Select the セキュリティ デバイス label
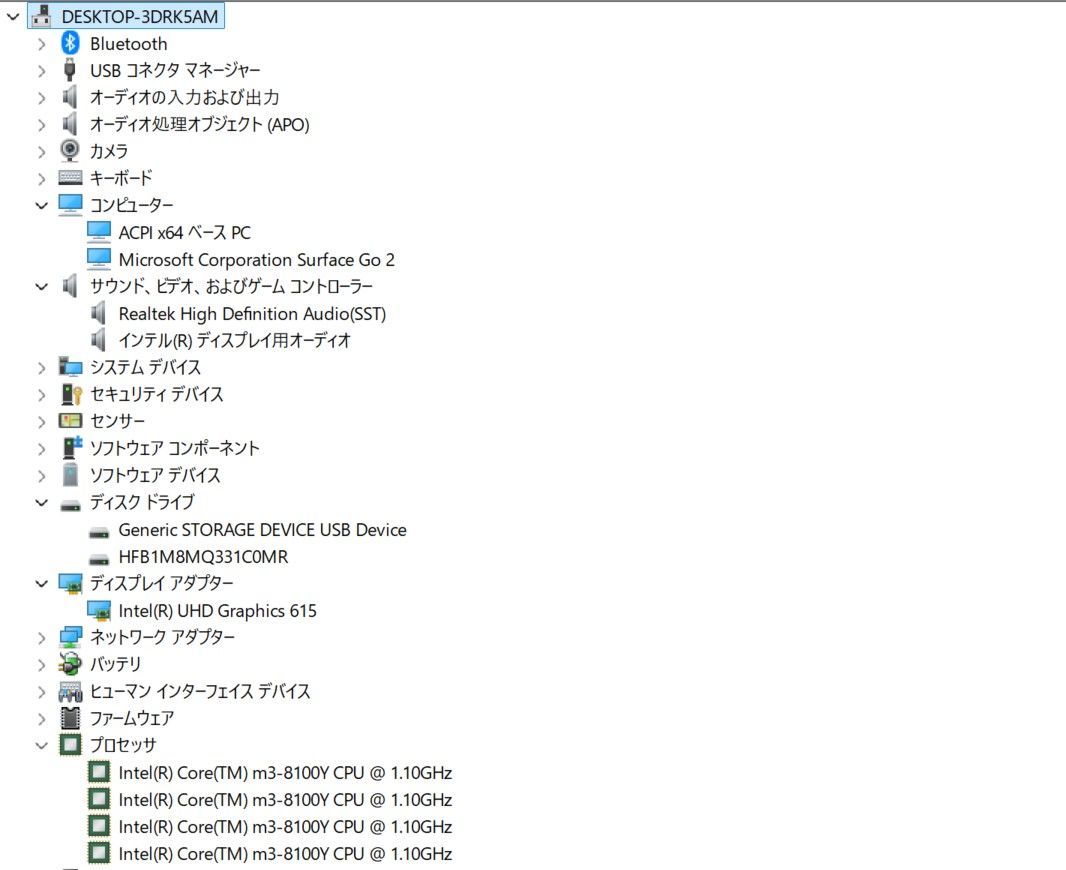 coord(156,394)
